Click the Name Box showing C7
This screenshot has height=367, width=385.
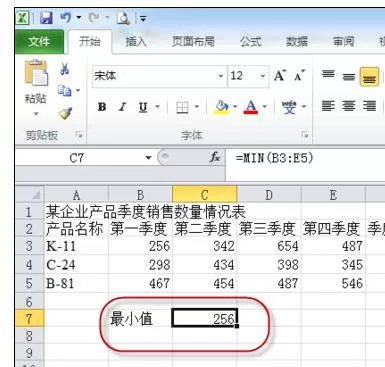[77, 157]
